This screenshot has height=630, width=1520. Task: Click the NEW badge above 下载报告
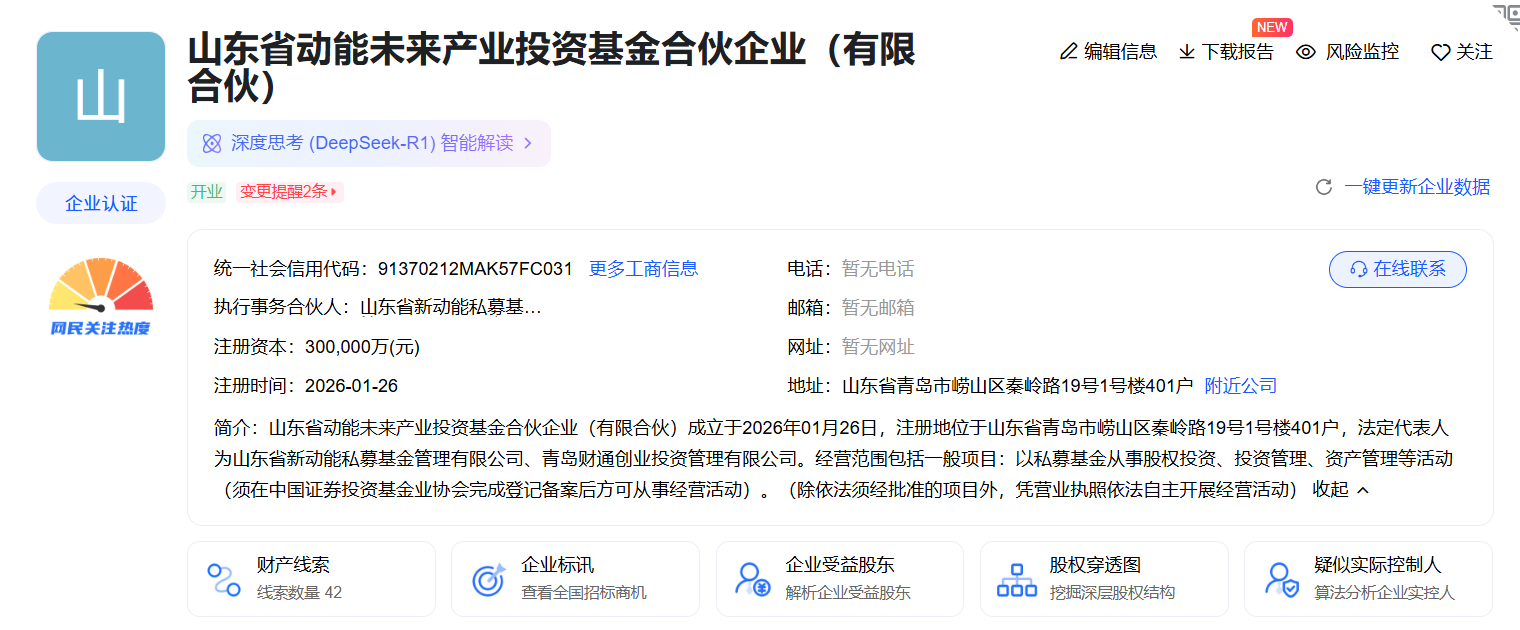coord(1271,27)
